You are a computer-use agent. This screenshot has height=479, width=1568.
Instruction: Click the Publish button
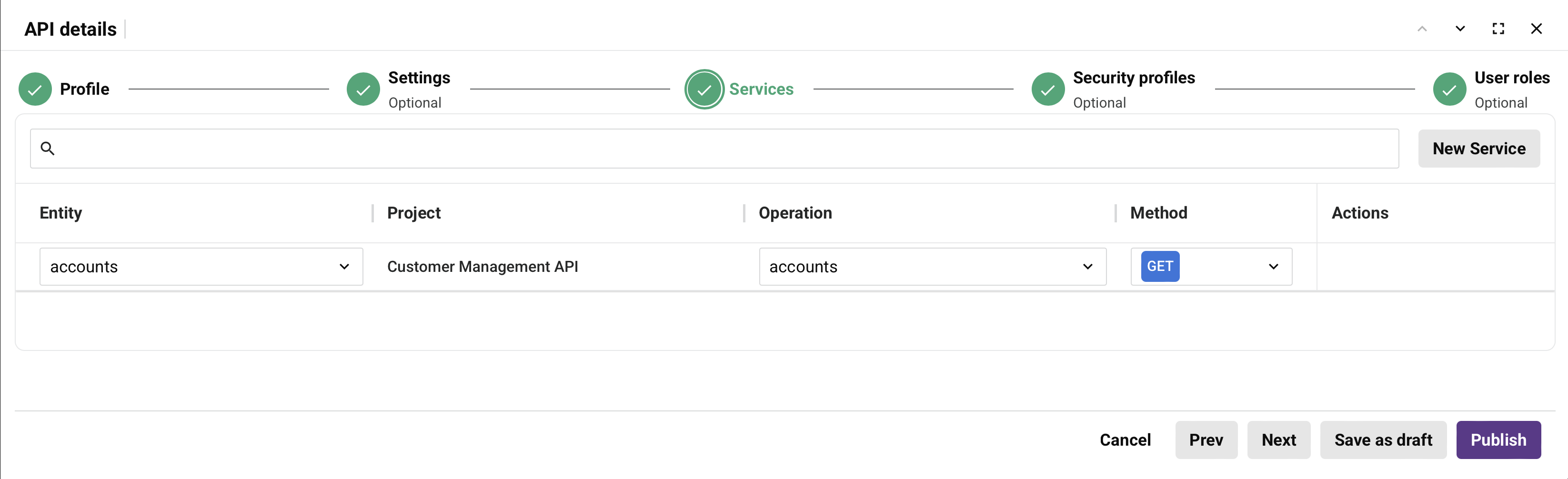click(1498, 439)
